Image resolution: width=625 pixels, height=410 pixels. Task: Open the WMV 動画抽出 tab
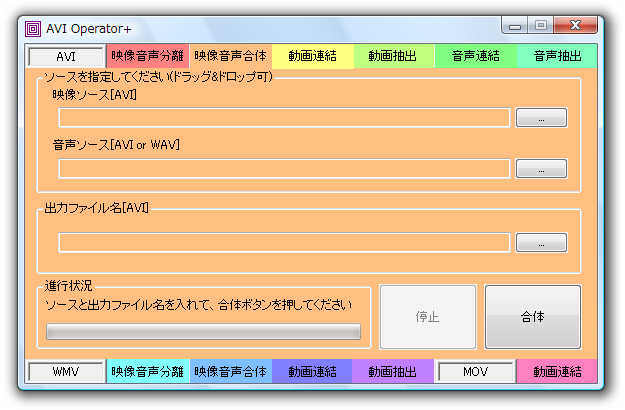(393, 371)
